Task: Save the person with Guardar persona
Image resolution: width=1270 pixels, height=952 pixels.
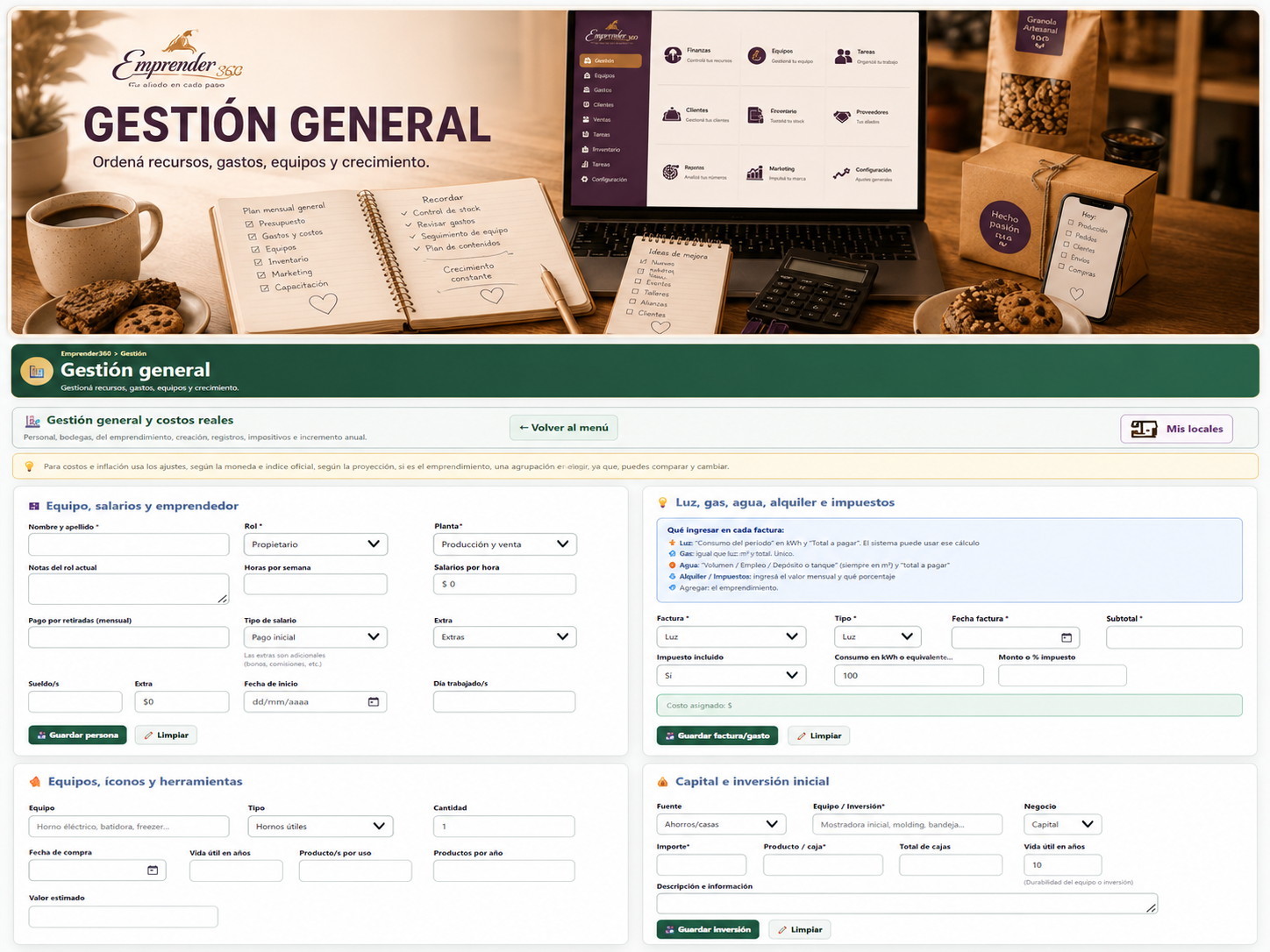Action: (x=77, y=735)
